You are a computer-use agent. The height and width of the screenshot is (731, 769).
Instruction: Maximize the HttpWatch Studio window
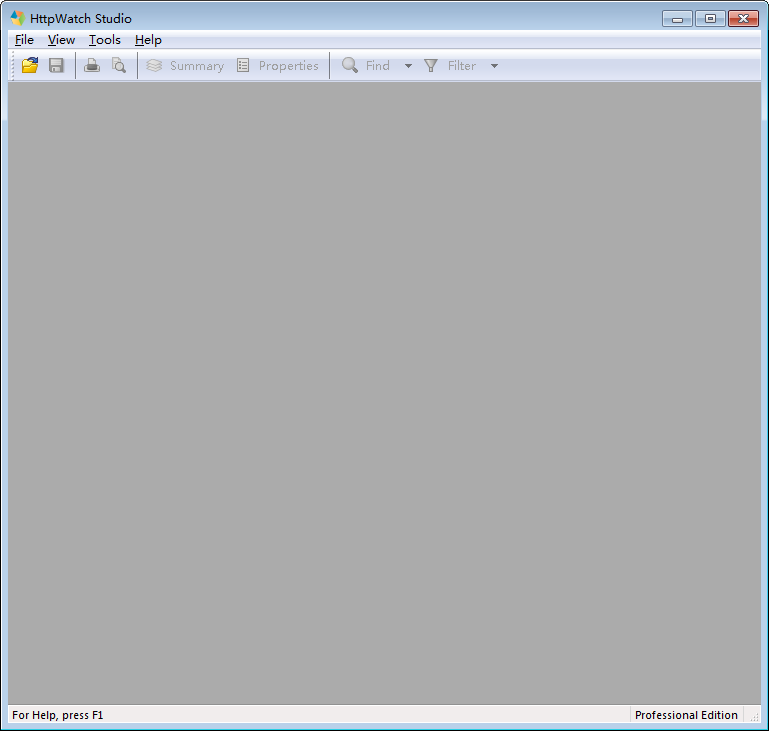point(709,18)
